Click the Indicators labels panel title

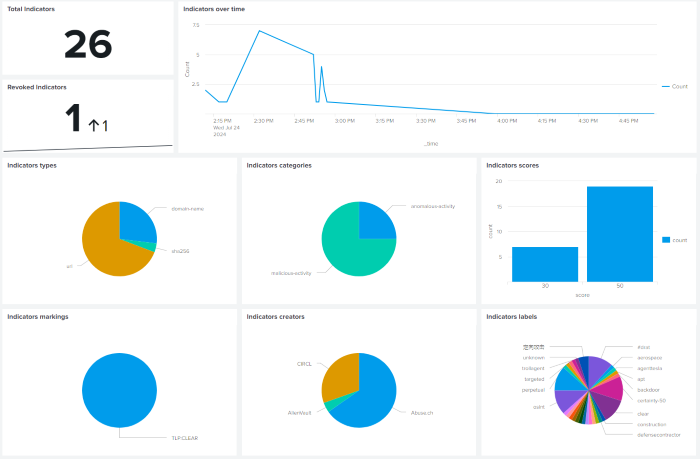[x=512, y=317]
